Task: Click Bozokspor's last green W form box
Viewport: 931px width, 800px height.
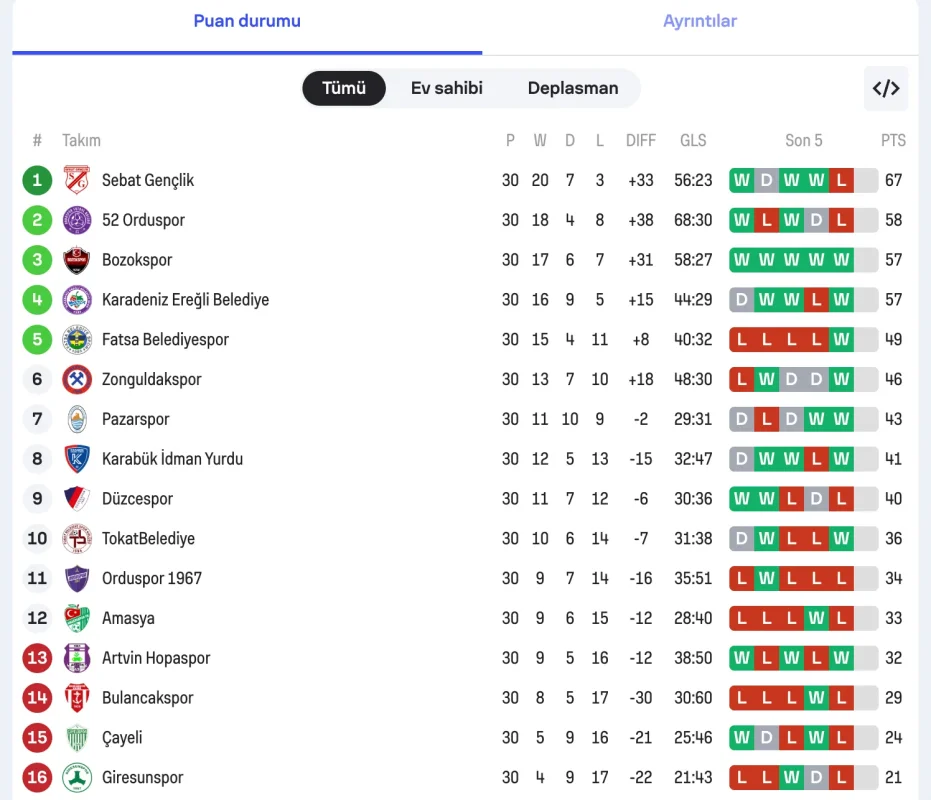Action: tap(841, 260)
